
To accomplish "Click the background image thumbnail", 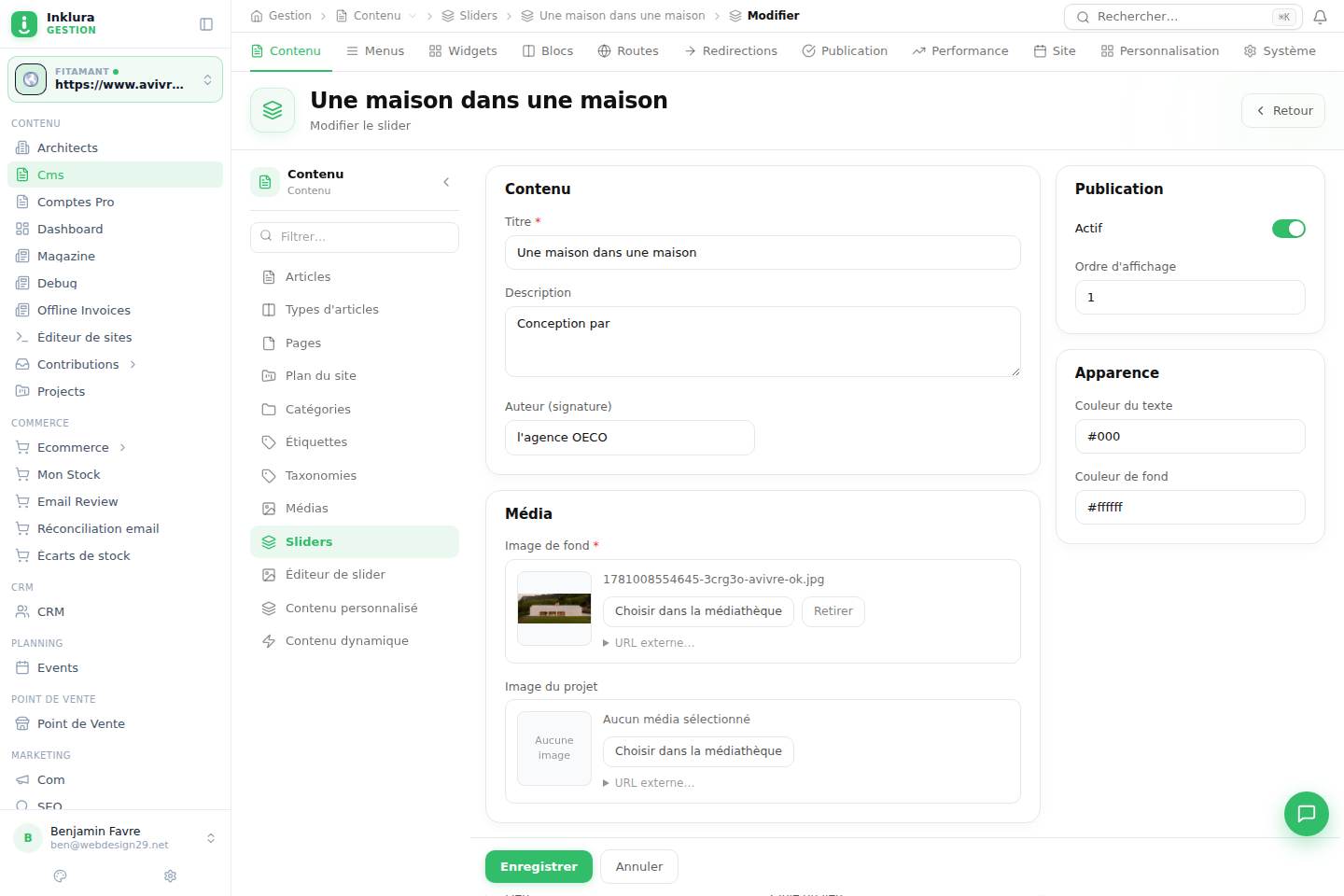I will (x=554, y=609).
